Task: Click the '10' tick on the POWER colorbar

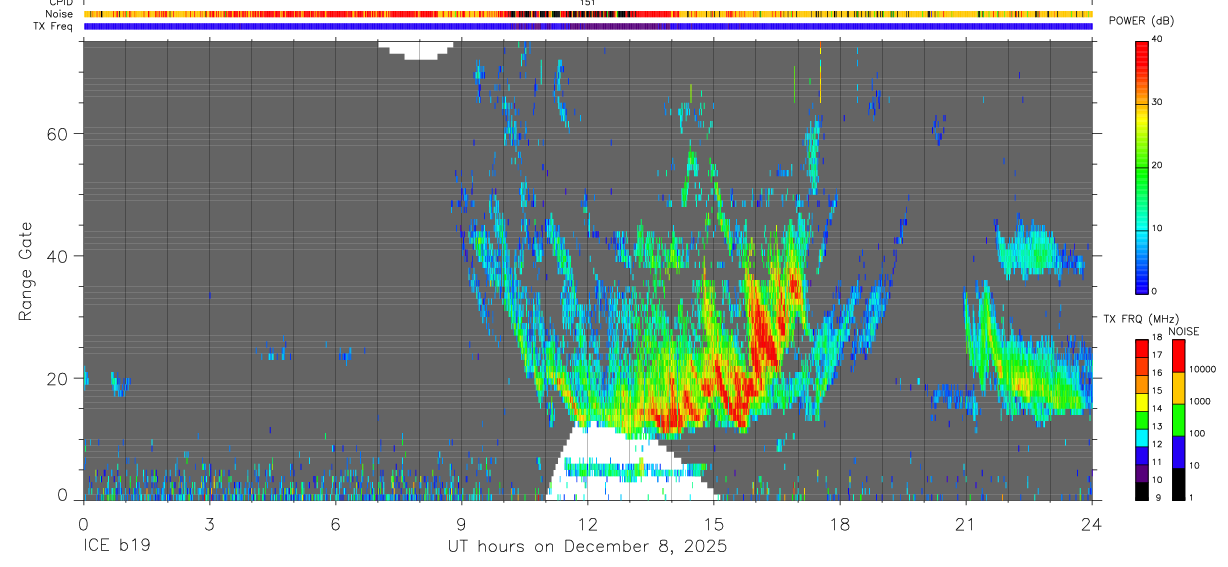Action: (1159, 228)
